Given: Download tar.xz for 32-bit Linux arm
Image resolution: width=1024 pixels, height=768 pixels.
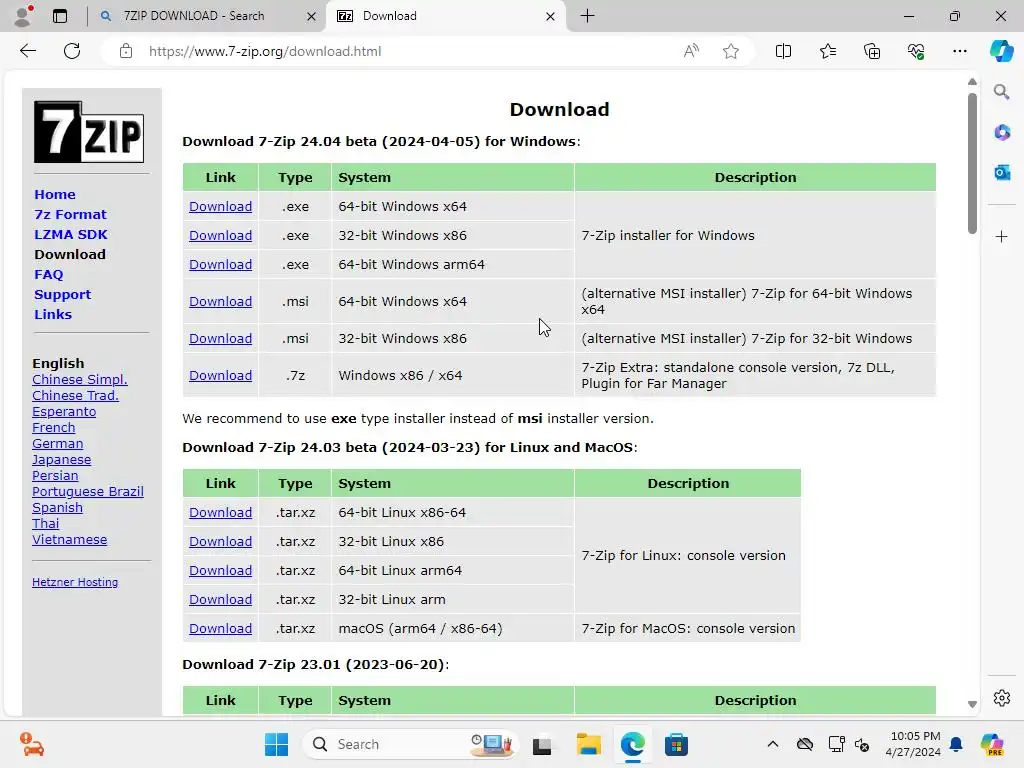Looking at the screenshot, I should (220, 600).
